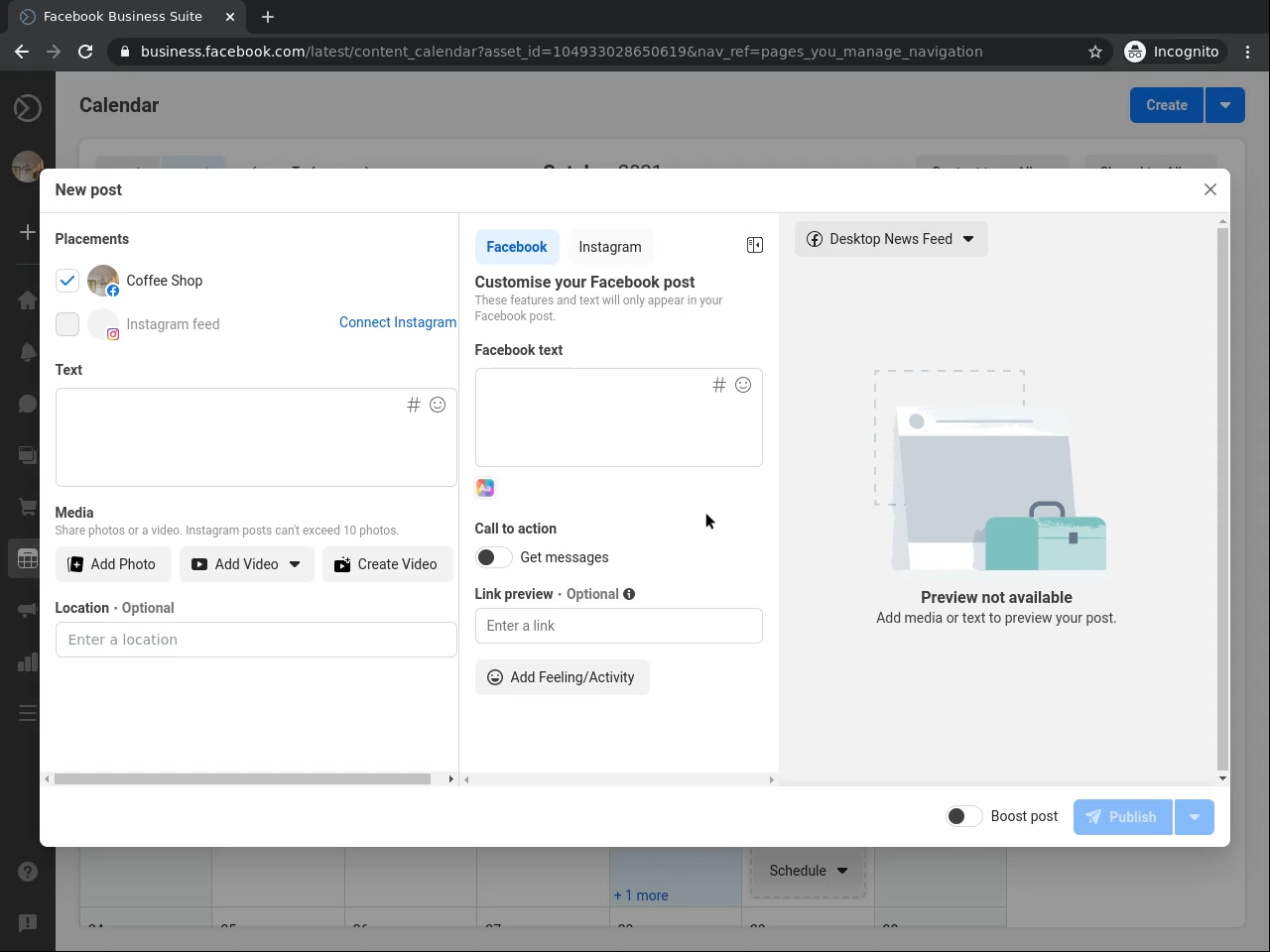Click the hashtag icon in Facebook text box

tap(719, 385)
